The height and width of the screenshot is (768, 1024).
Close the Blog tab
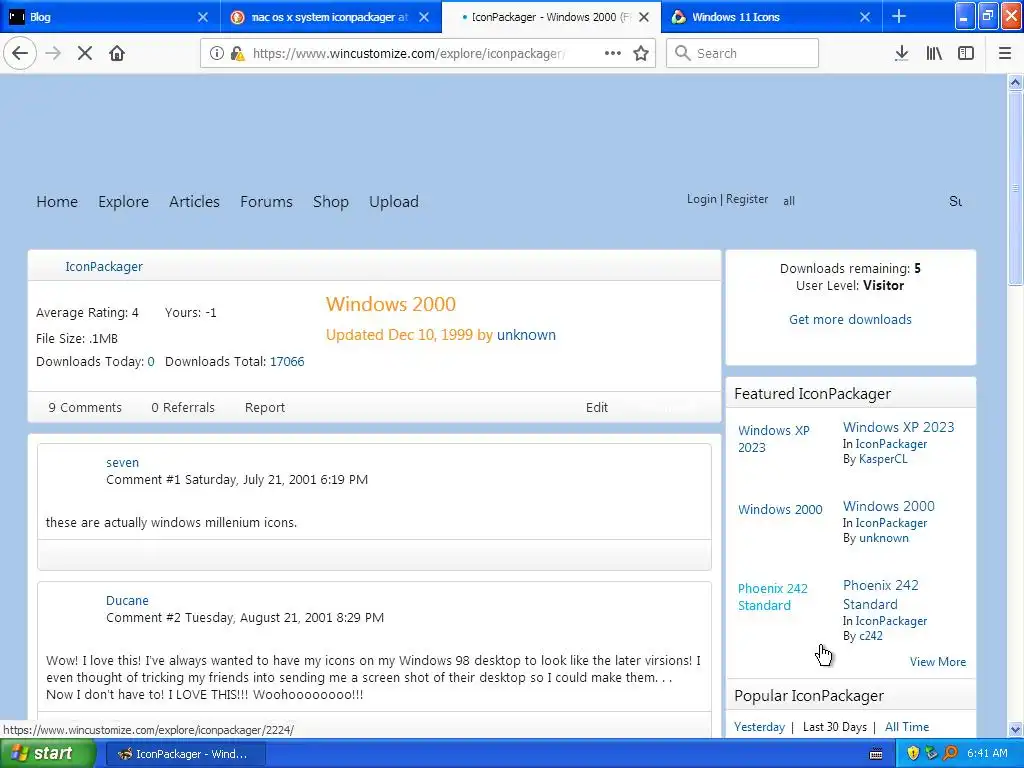coord(203,17)
